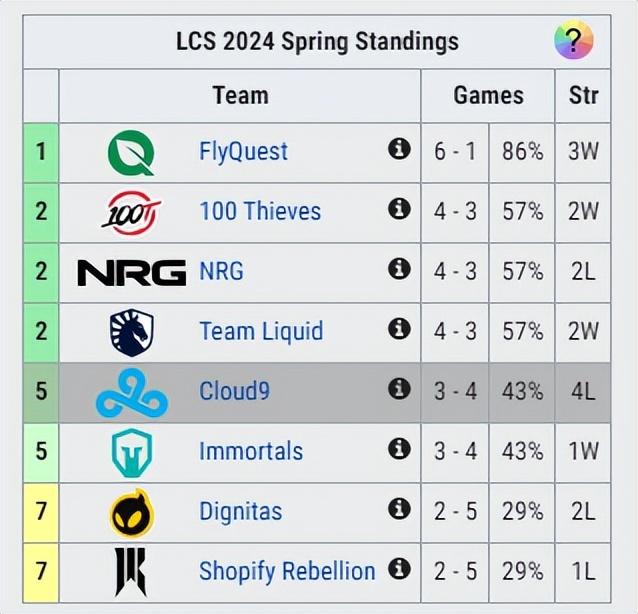Click the Dignitas info icon

tap(399, 509)
